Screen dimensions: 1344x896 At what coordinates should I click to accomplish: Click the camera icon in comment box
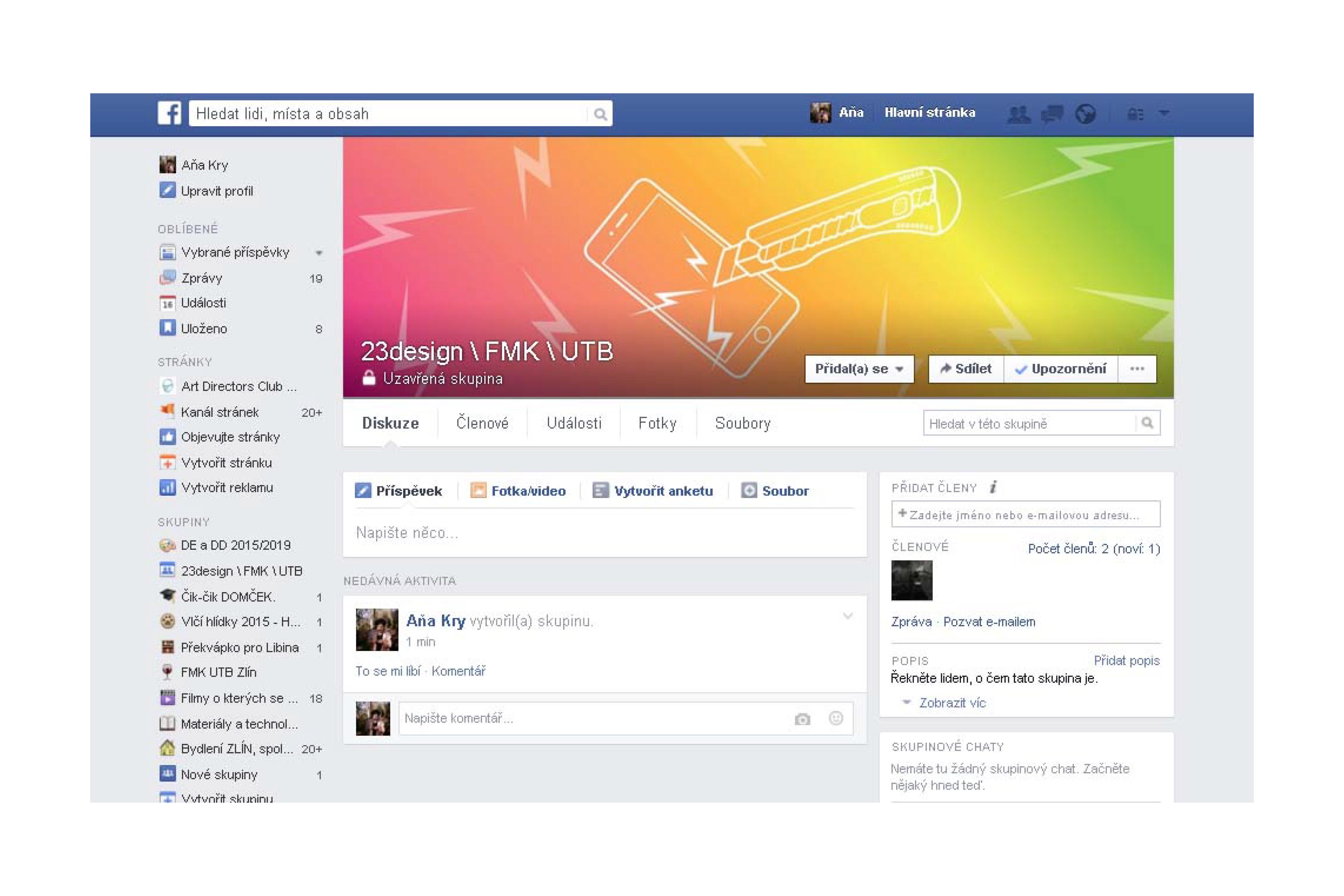(x=802, y=719)
